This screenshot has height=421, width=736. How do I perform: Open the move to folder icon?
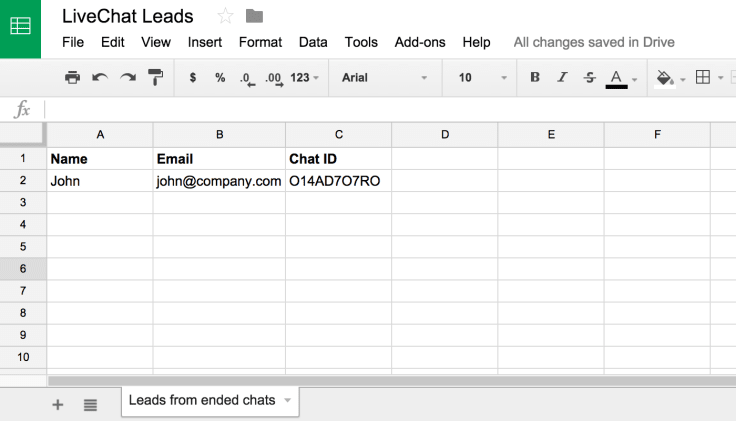click(x=254, y=16)
